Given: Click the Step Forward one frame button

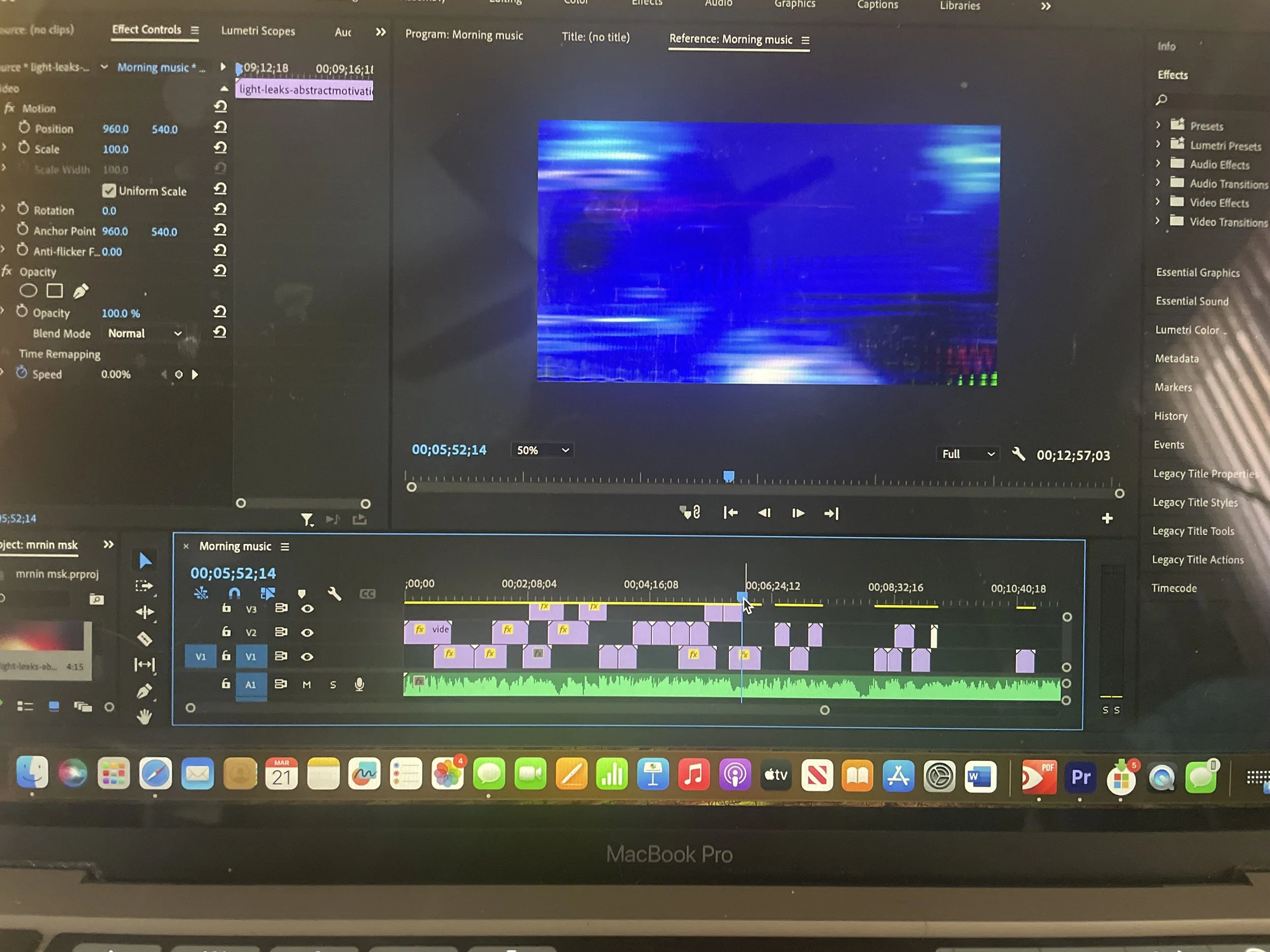Looking at the screenshot, I should (798, 513).
